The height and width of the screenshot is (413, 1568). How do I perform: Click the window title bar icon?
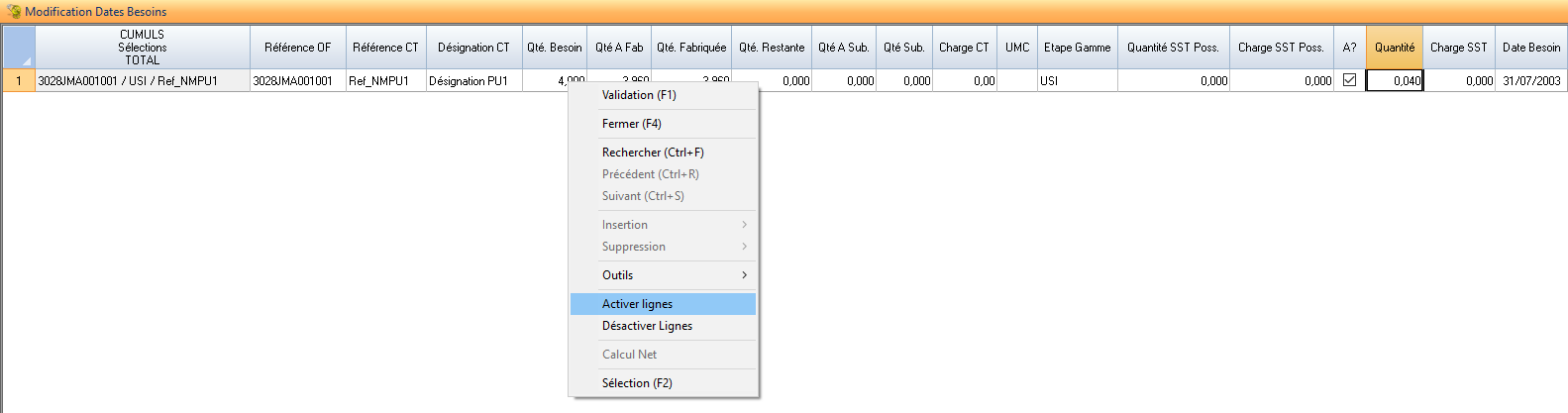coord(13,12)
